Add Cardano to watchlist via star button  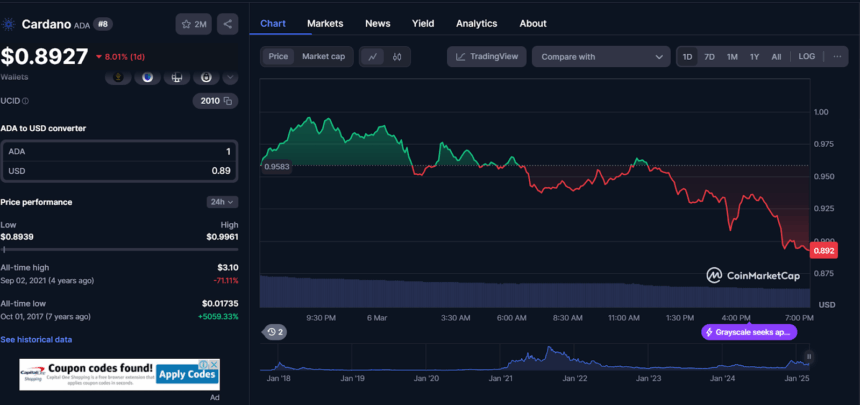[194, 24]
